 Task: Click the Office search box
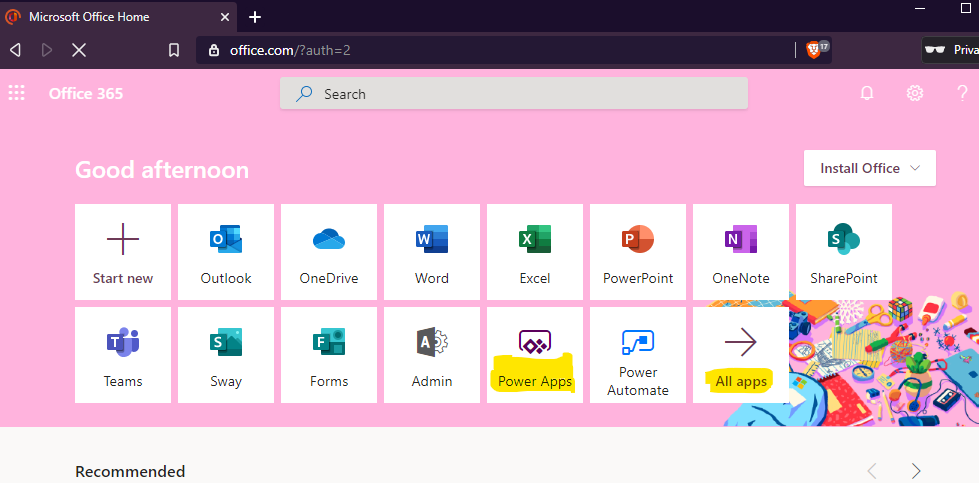point(514,94)
